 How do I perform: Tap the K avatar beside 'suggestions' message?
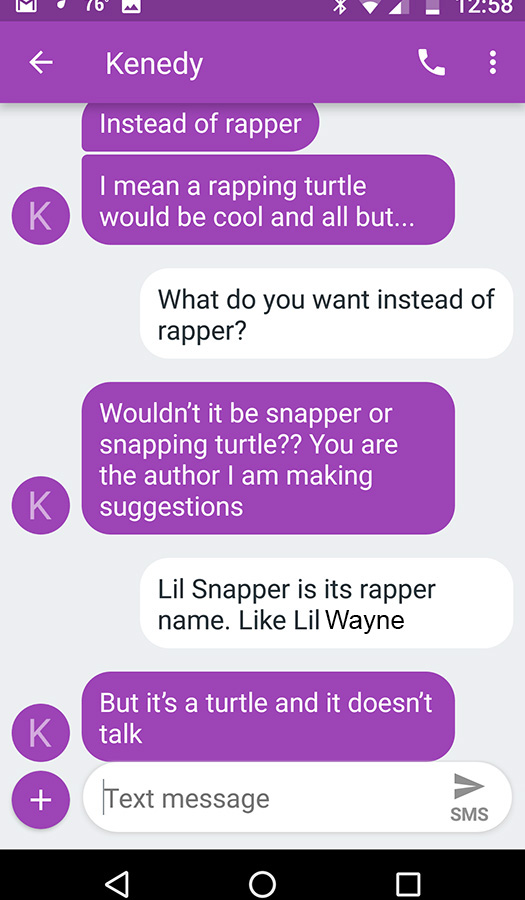(40, 505)
